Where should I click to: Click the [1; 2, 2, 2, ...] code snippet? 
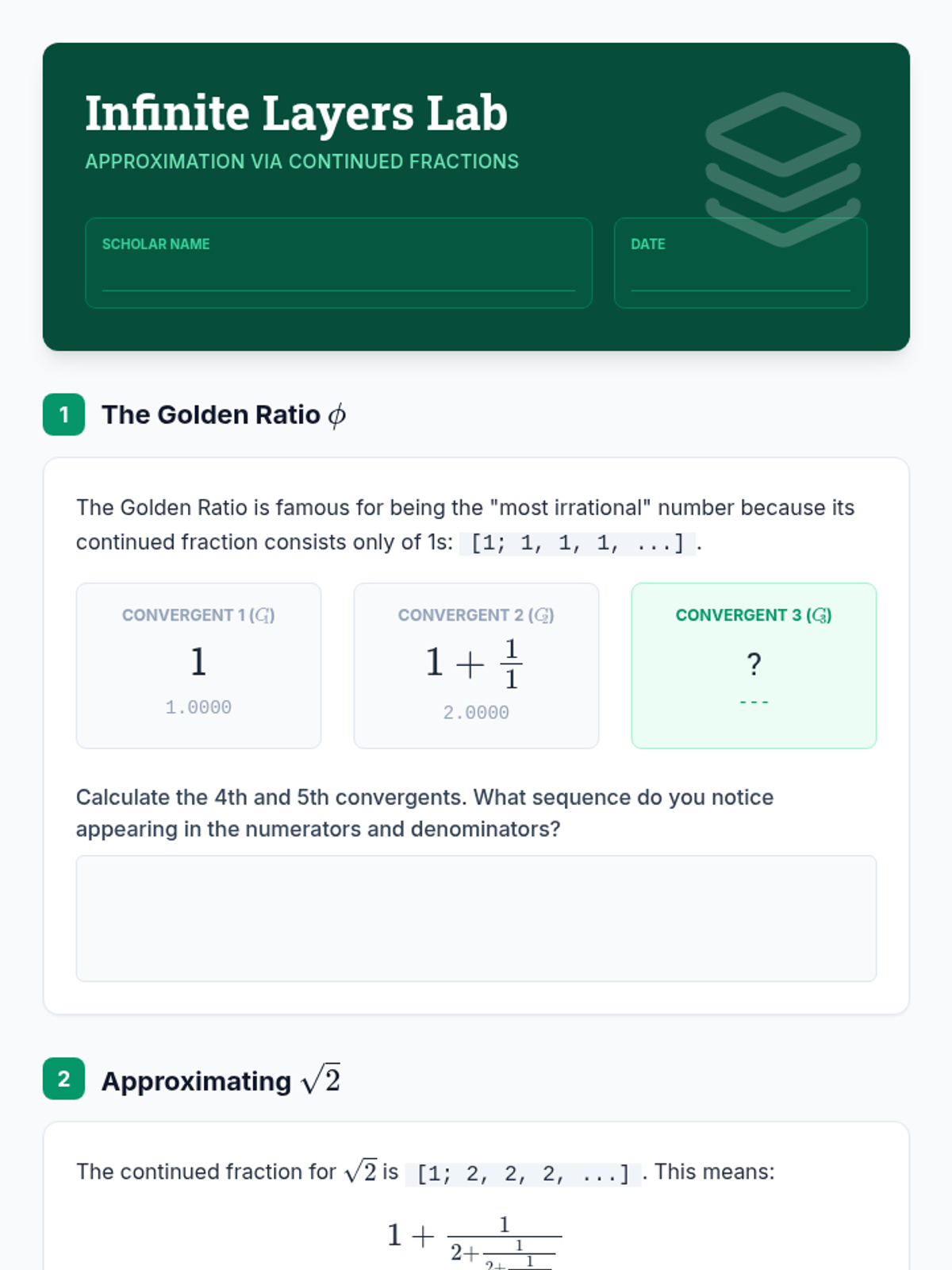click(523, 1173)
